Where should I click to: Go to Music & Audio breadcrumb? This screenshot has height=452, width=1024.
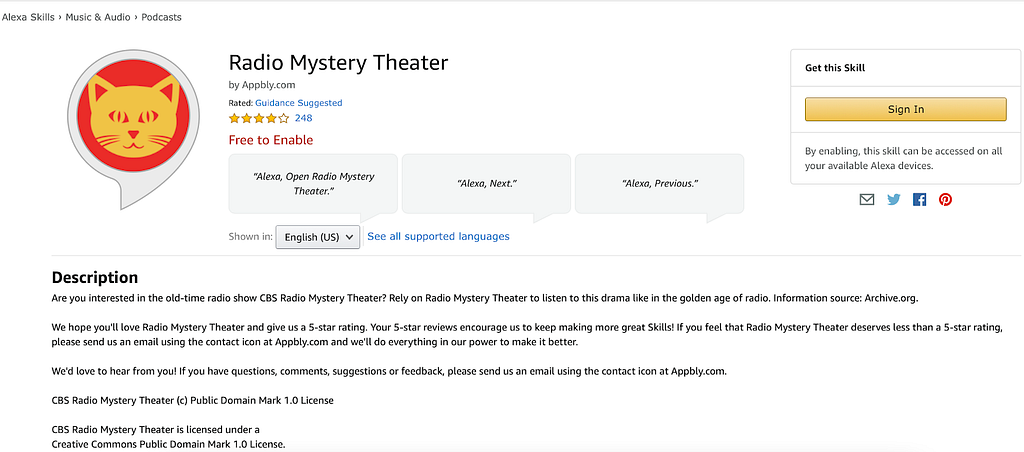pyautogui.click(x=99, y=18)
